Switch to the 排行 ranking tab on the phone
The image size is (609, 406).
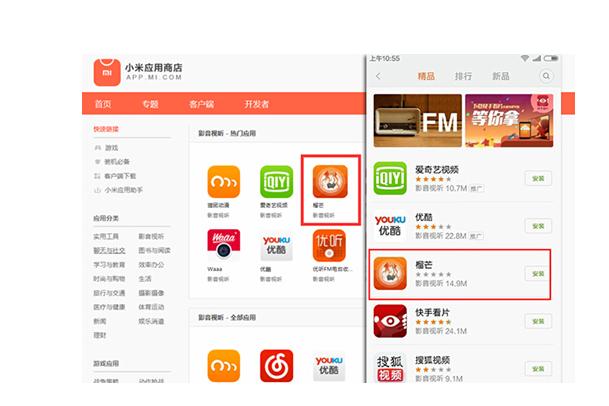(x=463, y=76)
